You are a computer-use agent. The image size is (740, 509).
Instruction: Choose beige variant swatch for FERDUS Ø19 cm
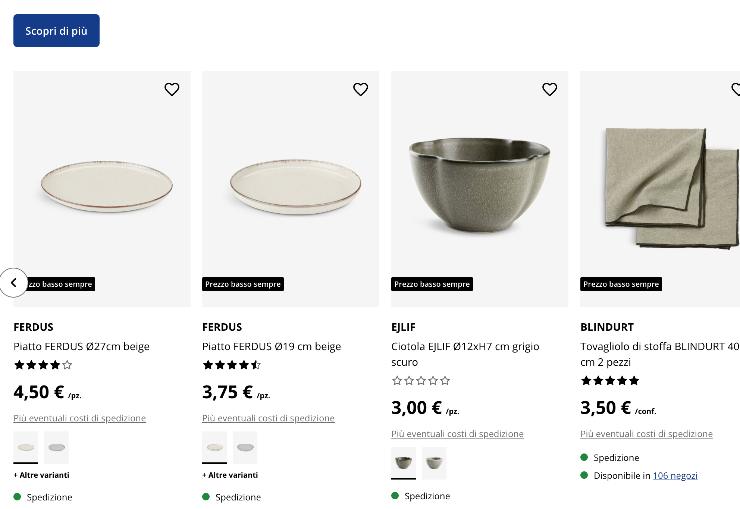[x=214, y=447]
